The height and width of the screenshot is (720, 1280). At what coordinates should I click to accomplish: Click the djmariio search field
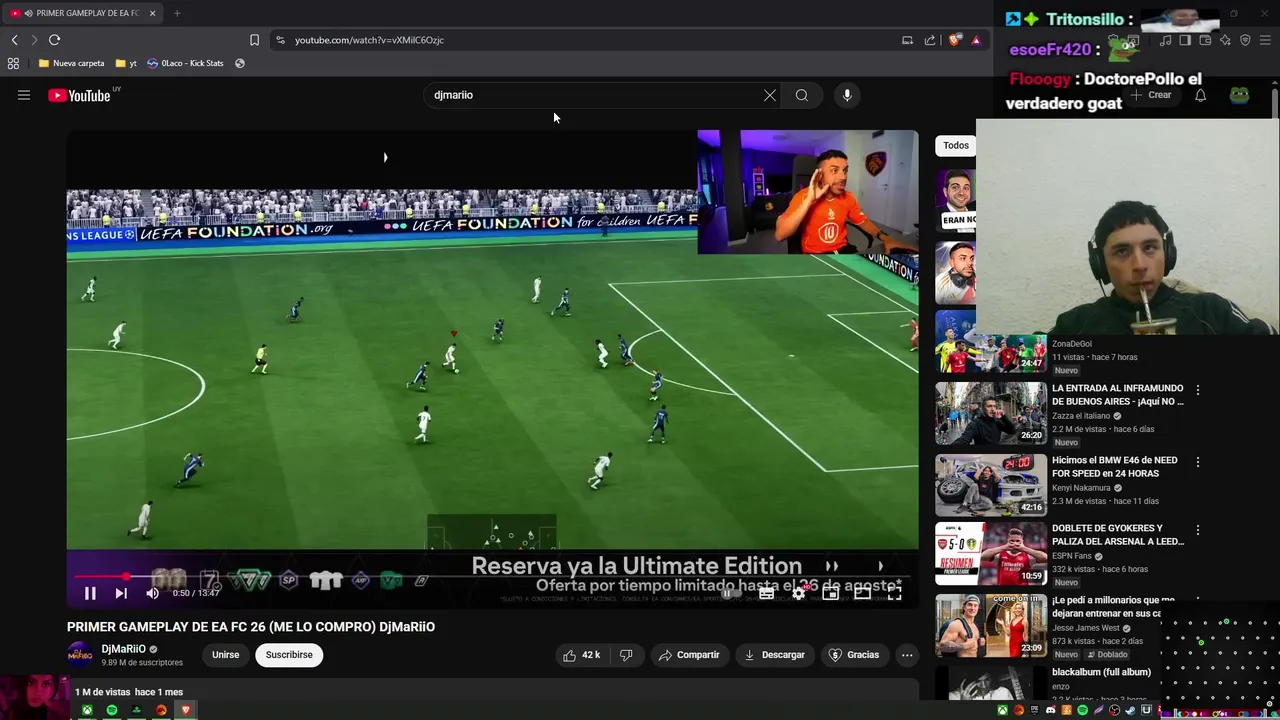tap(595, 95)
